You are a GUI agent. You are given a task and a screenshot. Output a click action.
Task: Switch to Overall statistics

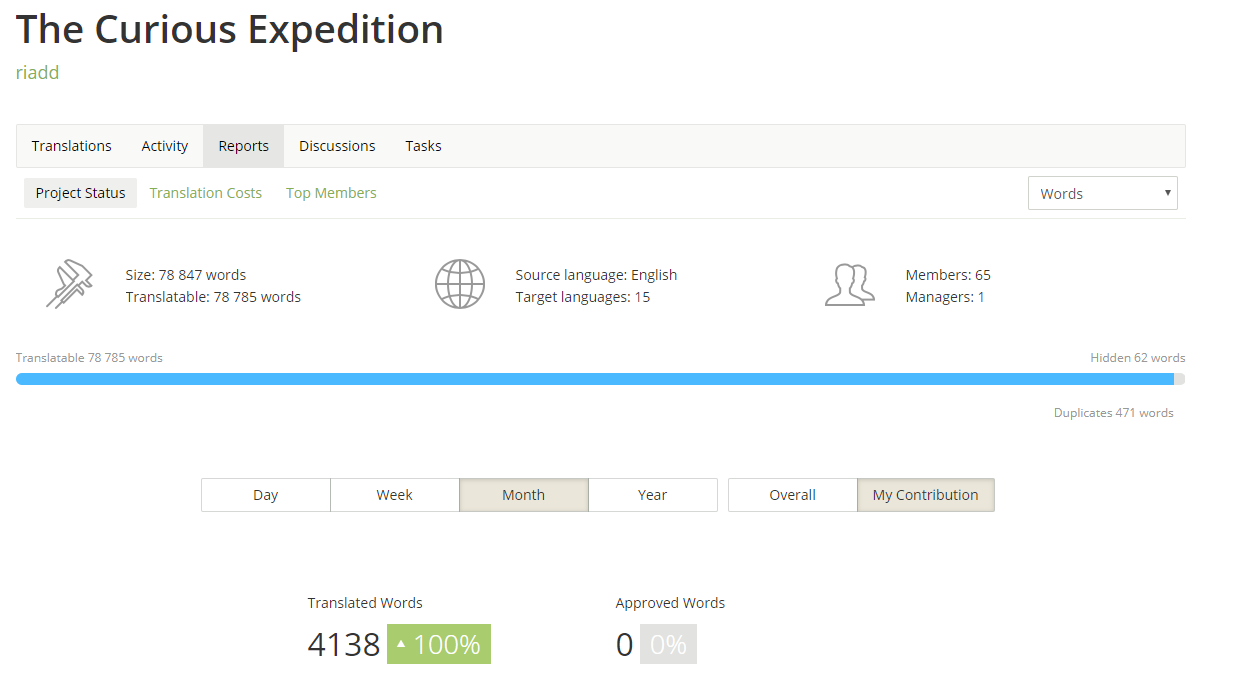(793, 495)
